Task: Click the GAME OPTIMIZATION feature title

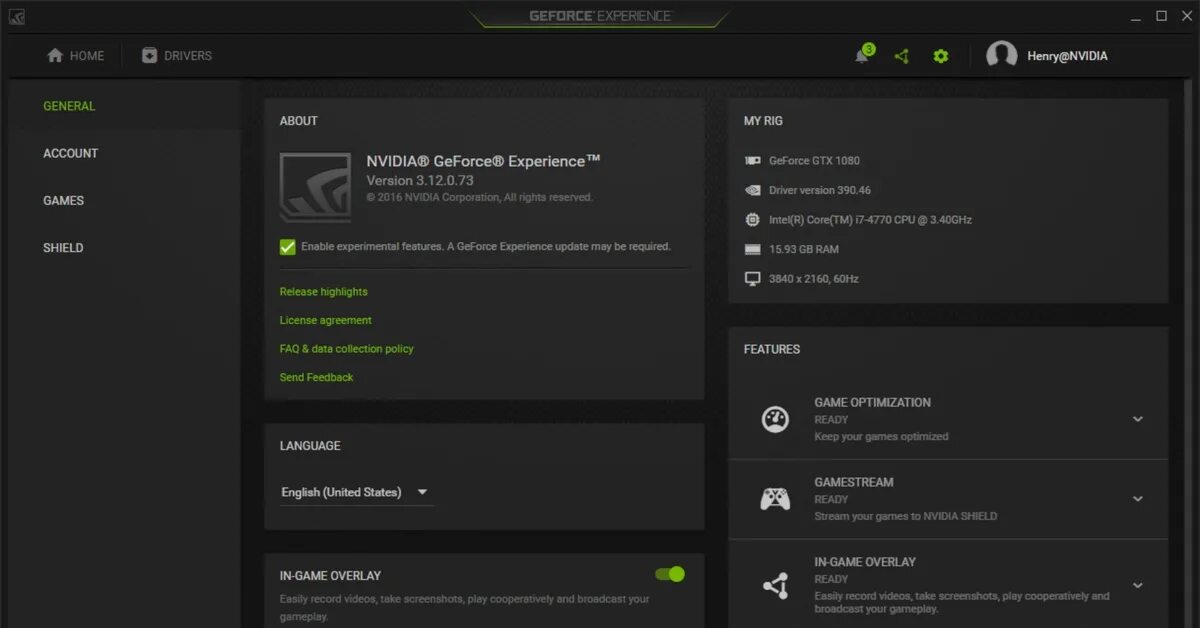Action: coord(872,402)
